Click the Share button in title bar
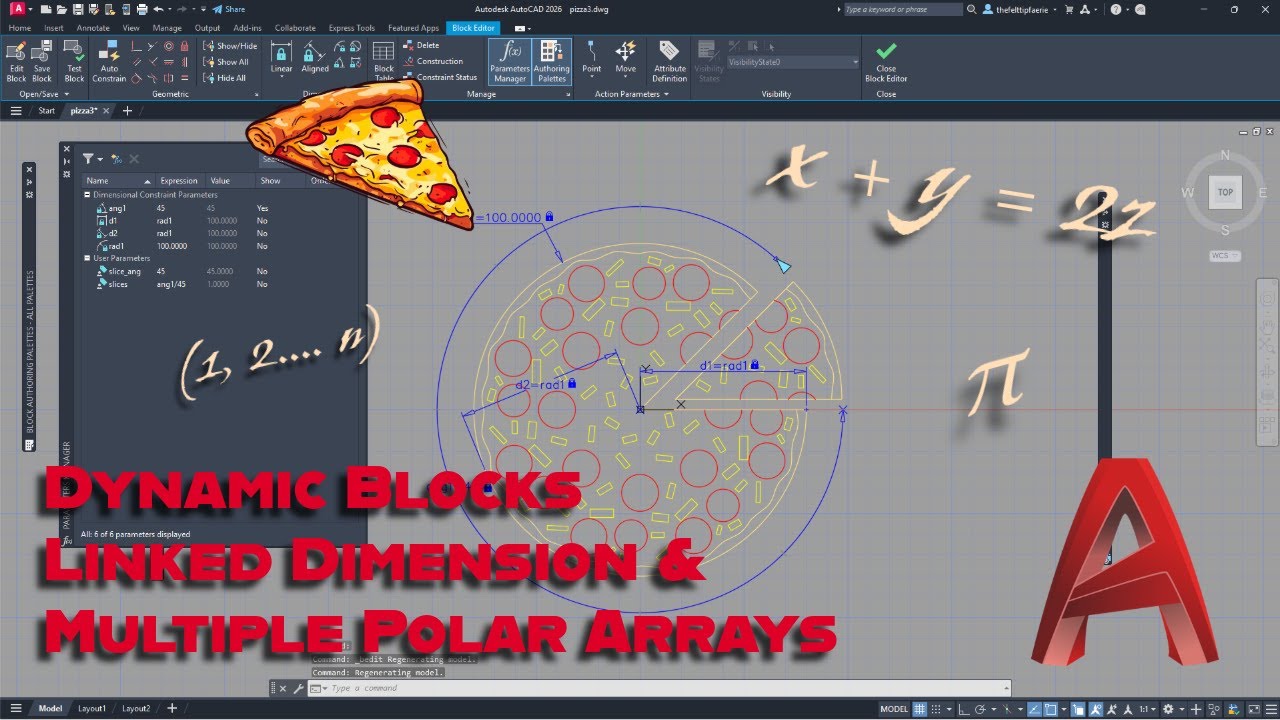 pos(229,9)
